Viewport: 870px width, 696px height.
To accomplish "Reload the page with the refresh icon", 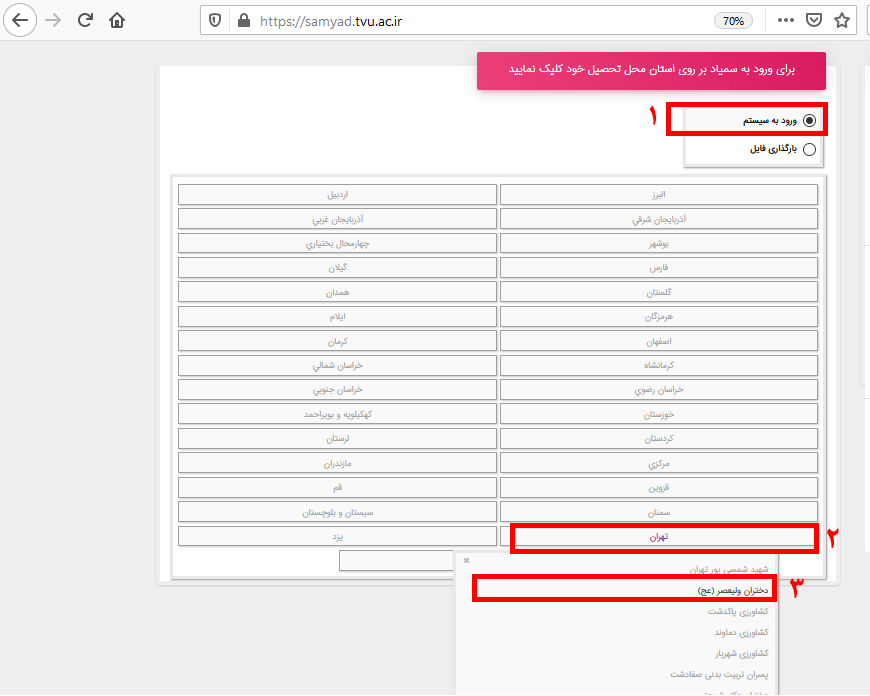I will [x=85, y=21].
